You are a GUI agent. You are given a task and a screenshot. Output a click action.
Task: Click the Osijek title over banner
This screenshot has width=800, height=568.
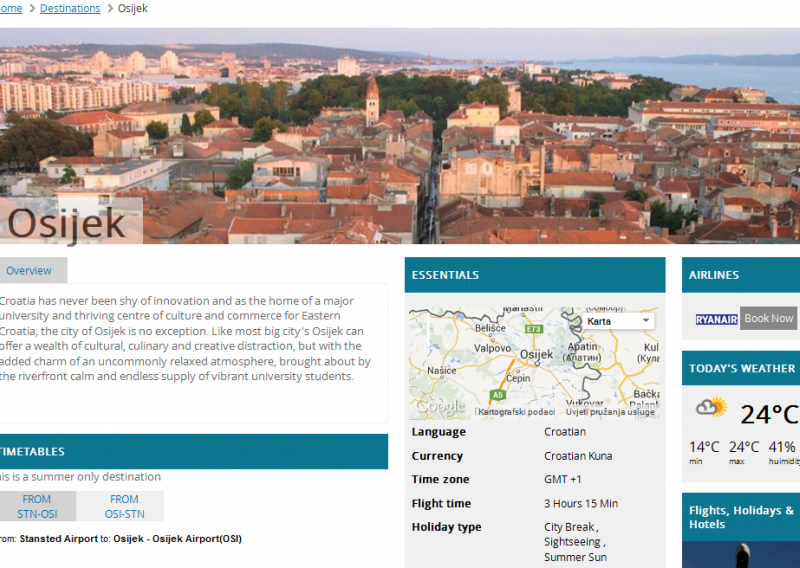point(66,224)
